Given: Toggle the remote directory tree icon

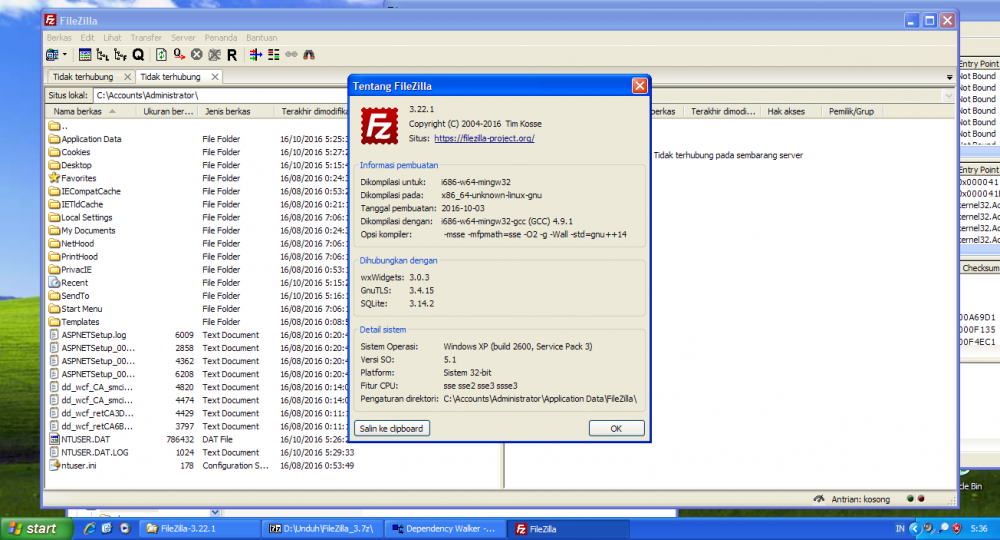Looking at the screenshot, I should coord(120,55).
